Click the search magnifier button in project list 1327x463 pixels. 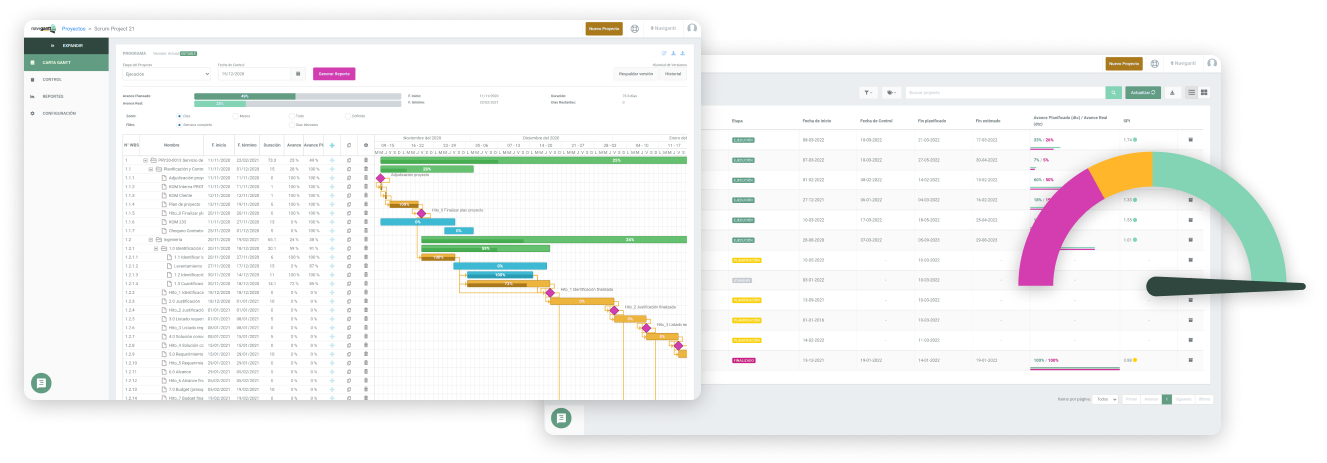[x=1113, y=93]
